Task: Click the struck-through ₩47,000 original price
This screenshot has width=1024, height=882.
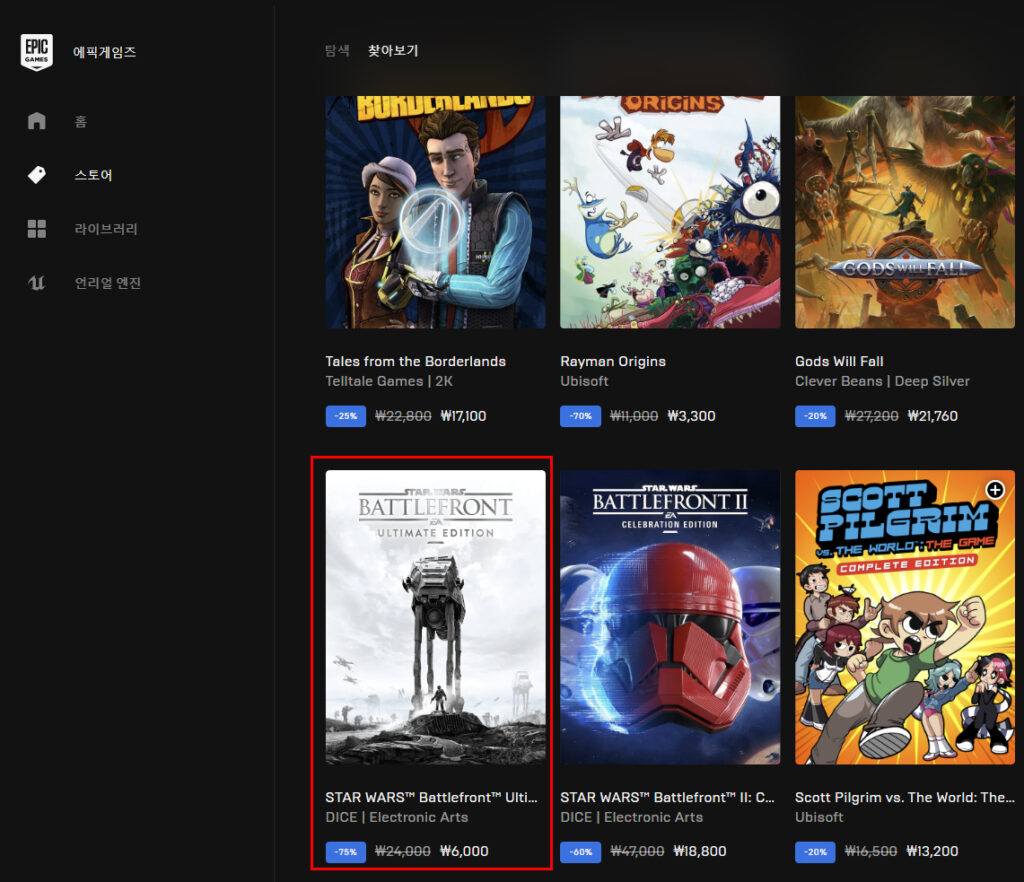Action: 637,851
